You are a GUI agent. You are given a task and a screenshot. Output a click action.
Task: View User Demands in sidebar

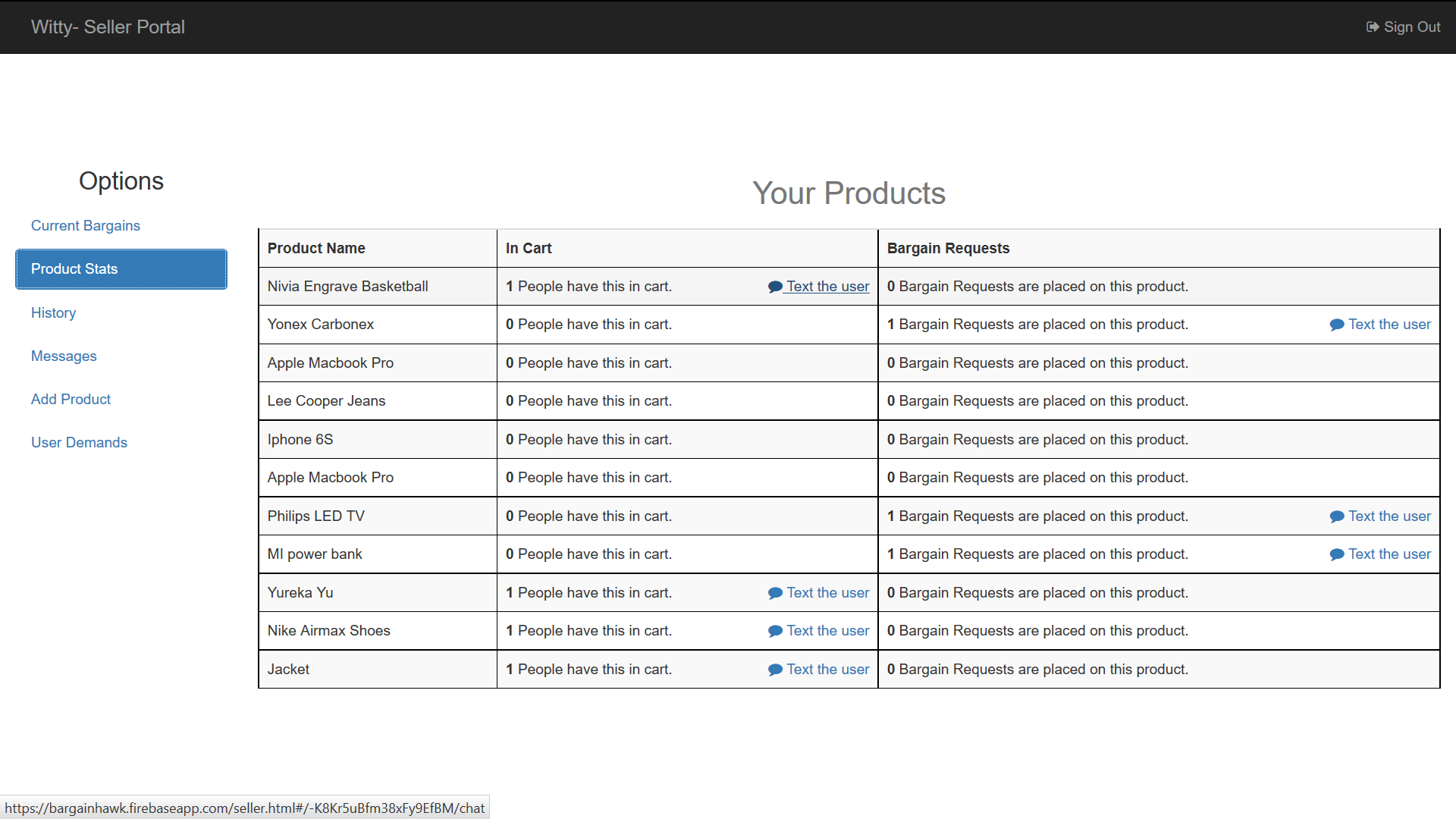pos(79,443)
